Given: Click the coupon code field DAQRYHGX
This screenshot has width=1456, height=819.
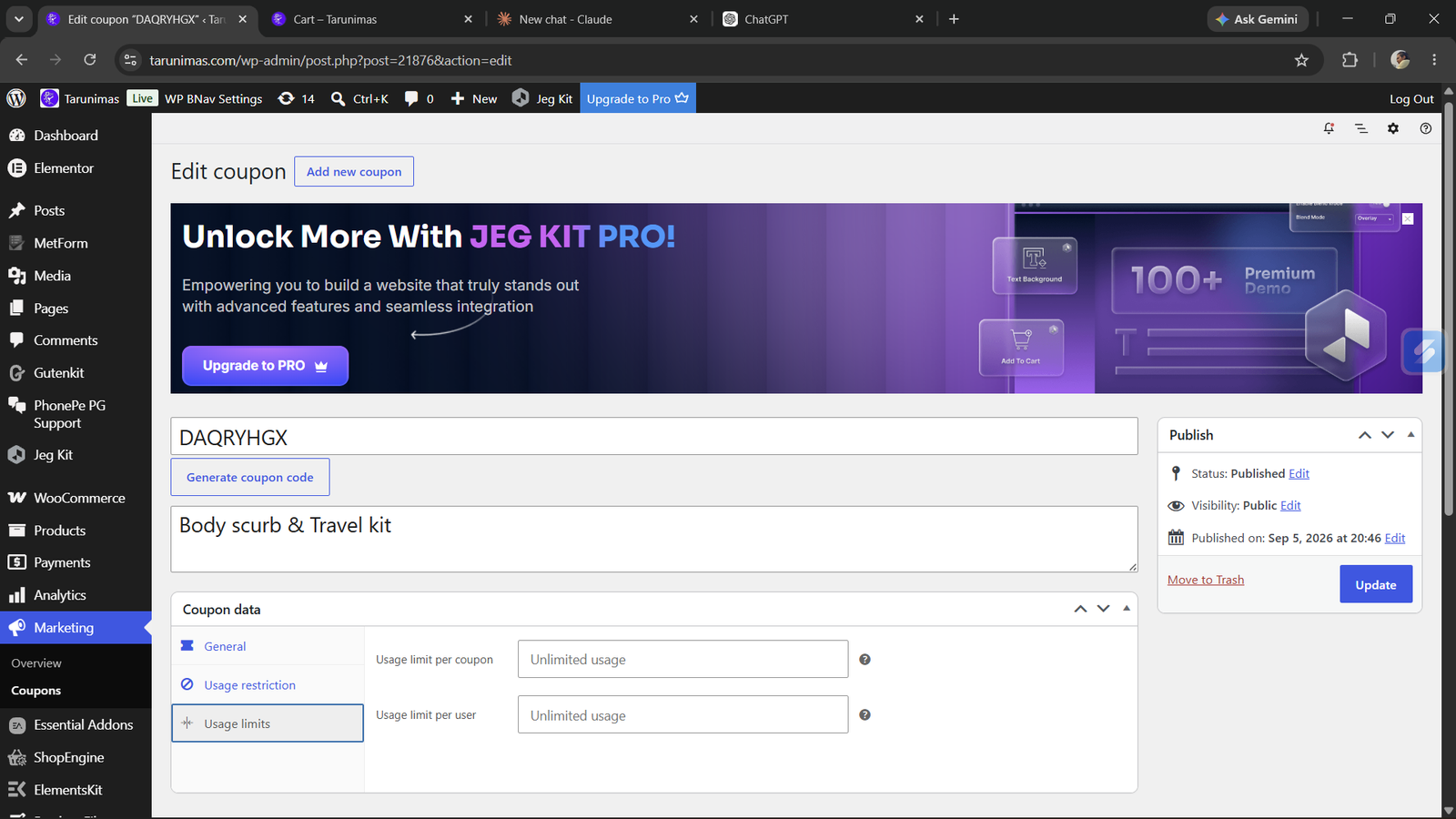Looking at the screenshot, I should click(x=654, y=437).
